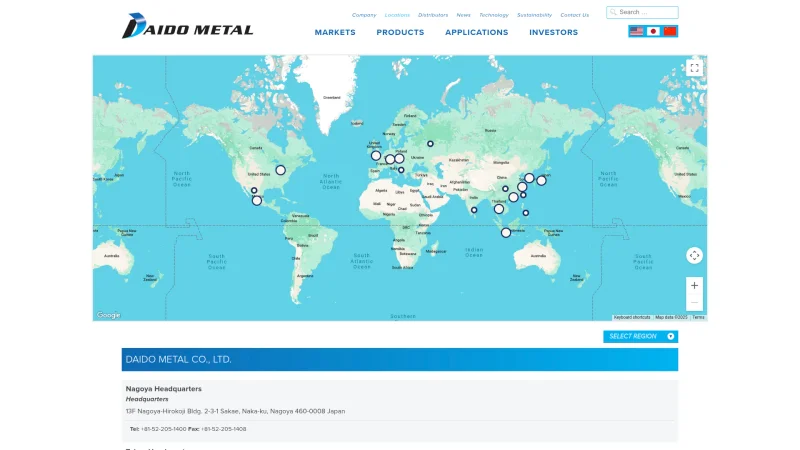Click the Nagoya Headquarters heading
800x450 pixels.
164,389
